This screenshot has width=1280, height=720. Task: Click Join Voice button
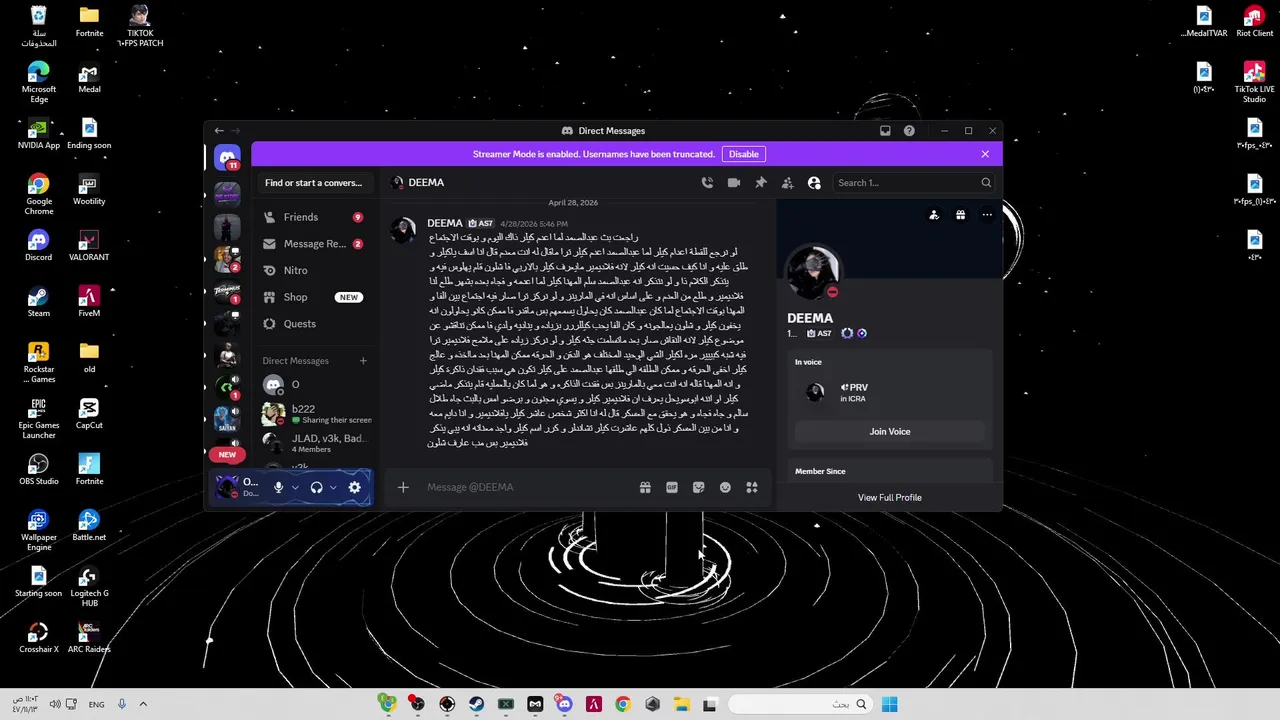click(x=890, y=432)
